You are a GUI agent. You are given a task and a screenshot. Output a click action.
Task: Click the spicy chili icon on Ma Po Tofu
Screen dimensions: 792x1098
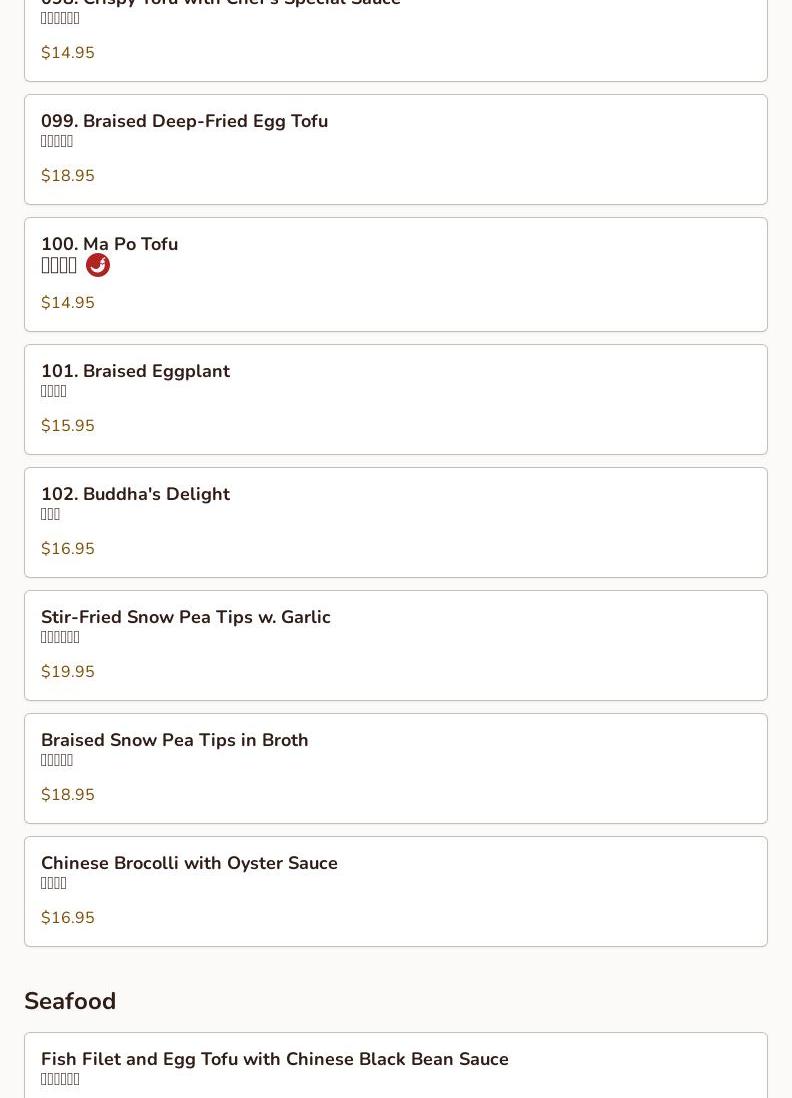[x=98, y=265]
